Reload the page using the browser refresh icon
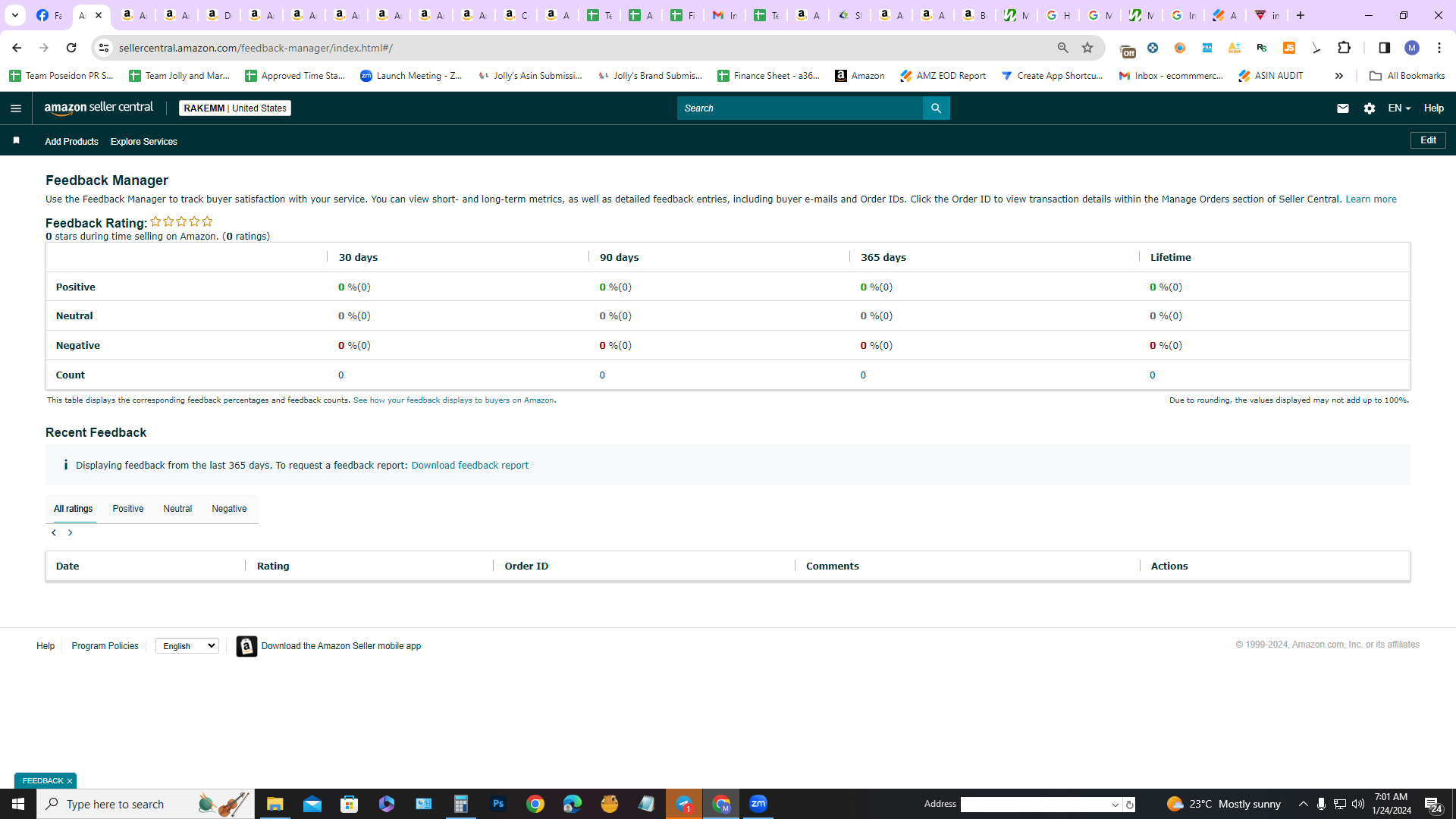This screenshot has width=1456, height=819. (x=71, y=48)
